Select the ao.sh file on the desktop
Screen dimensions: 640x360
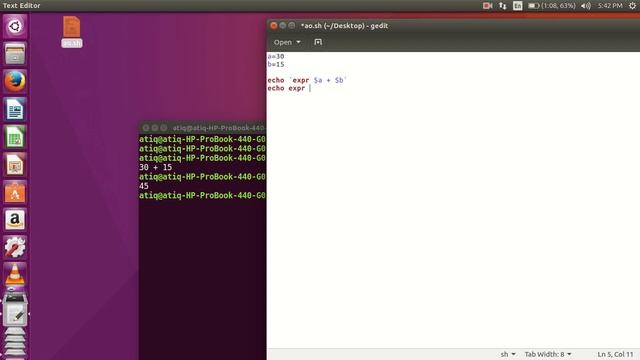pyautogui.click(x=72, y=31)
